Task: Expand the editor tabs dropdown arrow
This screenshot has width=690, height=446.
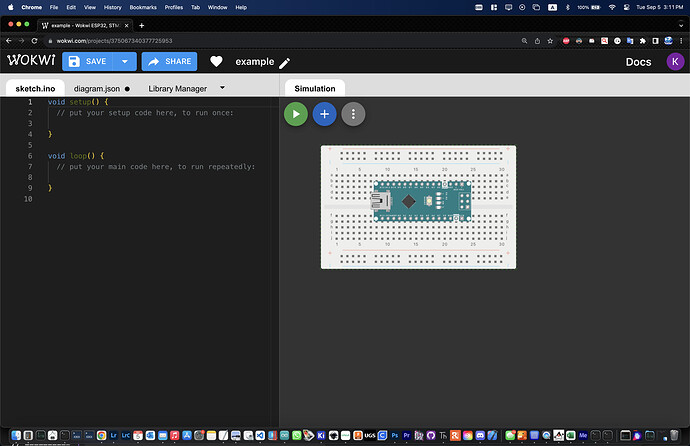Action: pyautogui.click(x=223, y=88)
